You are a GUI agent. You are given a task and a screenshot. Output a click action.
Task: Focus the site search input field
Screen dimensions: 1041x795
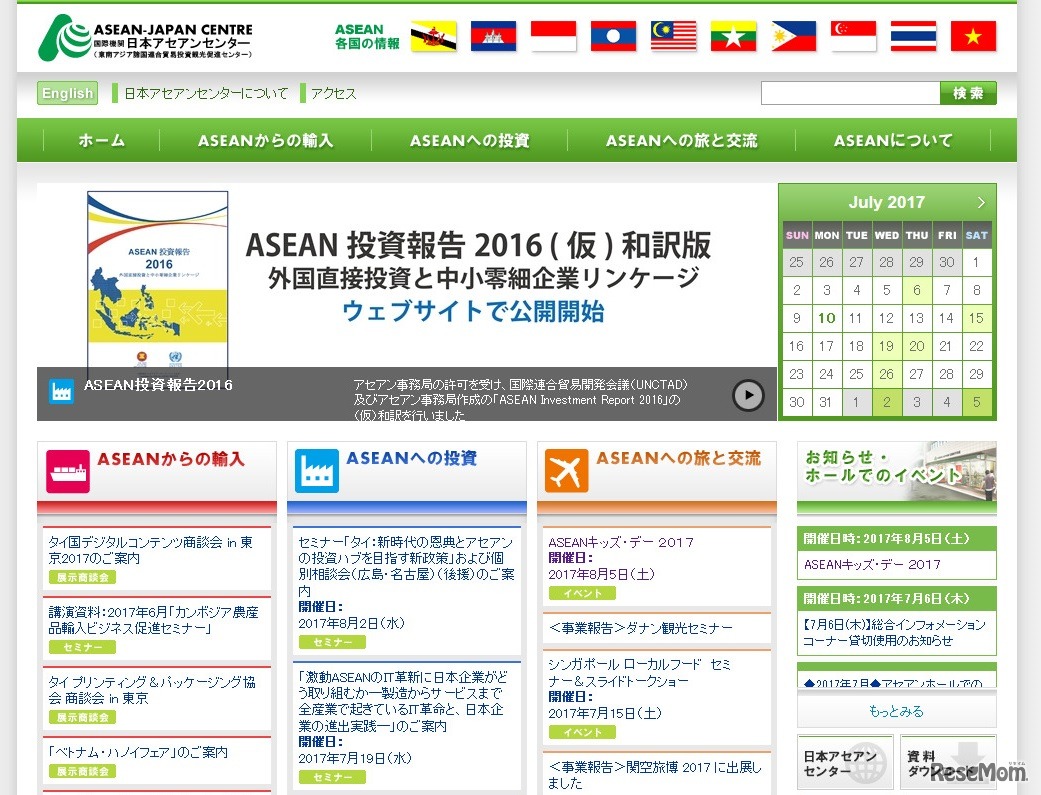click(x=850, y=93)
